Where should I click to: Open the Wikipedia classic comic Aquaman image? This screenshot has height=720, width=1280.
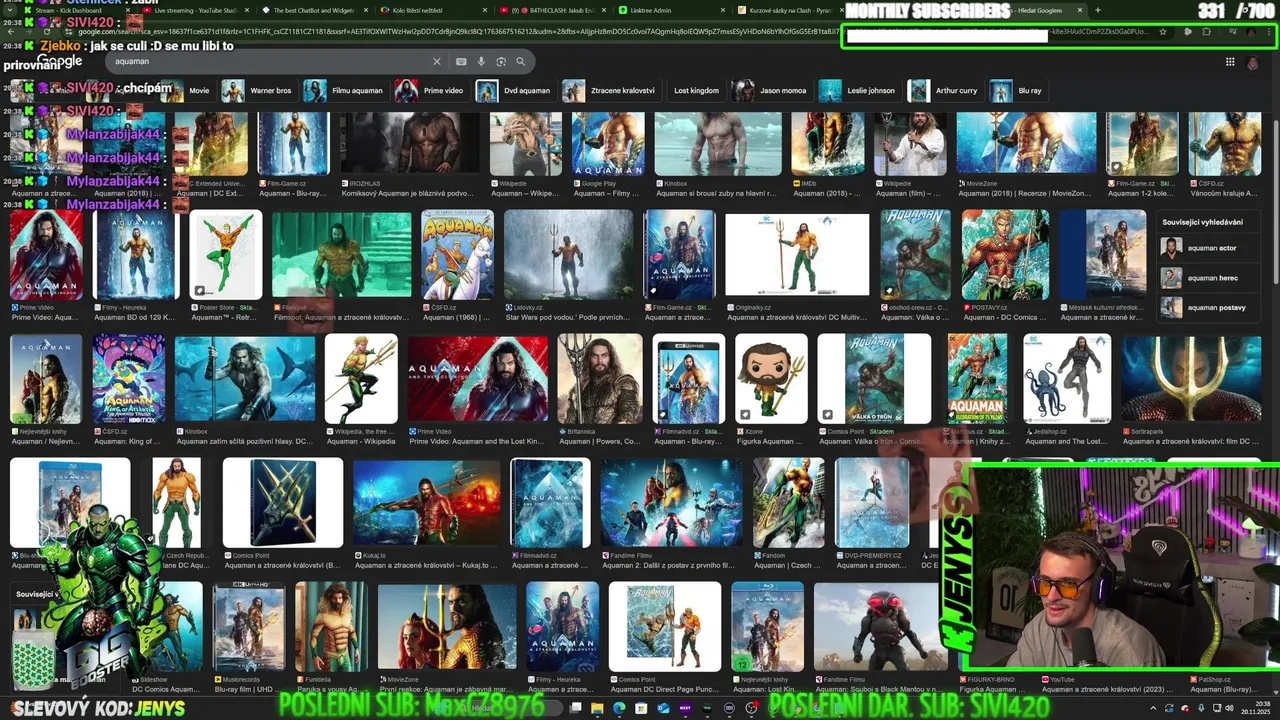coord(361,379)
